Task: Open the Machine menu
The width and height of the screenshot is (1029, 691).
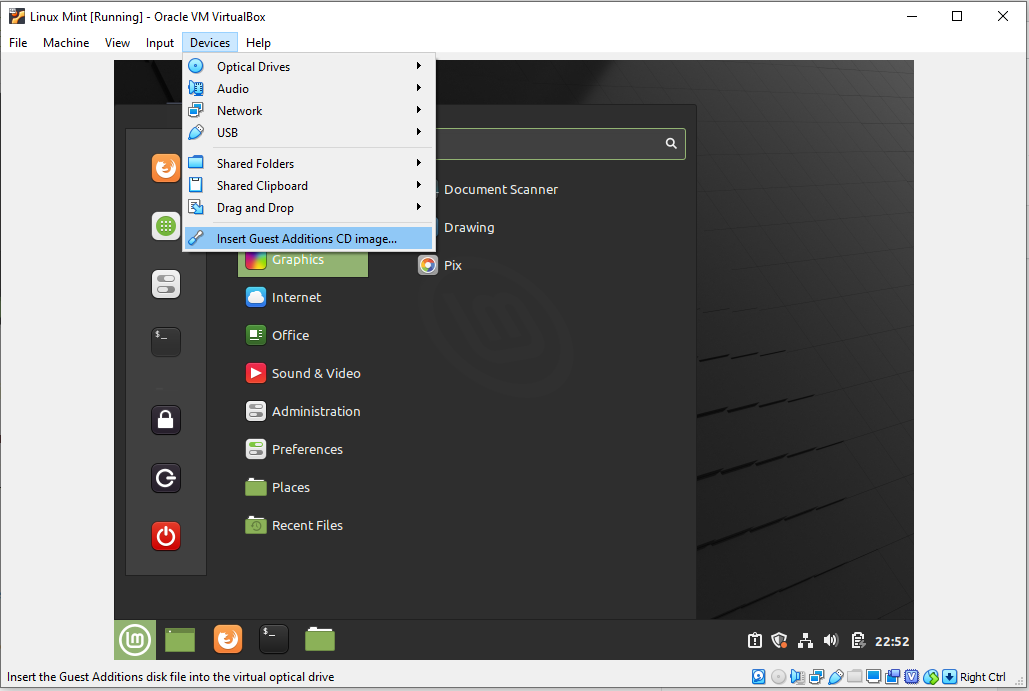Action: click(x=66, y=43)
